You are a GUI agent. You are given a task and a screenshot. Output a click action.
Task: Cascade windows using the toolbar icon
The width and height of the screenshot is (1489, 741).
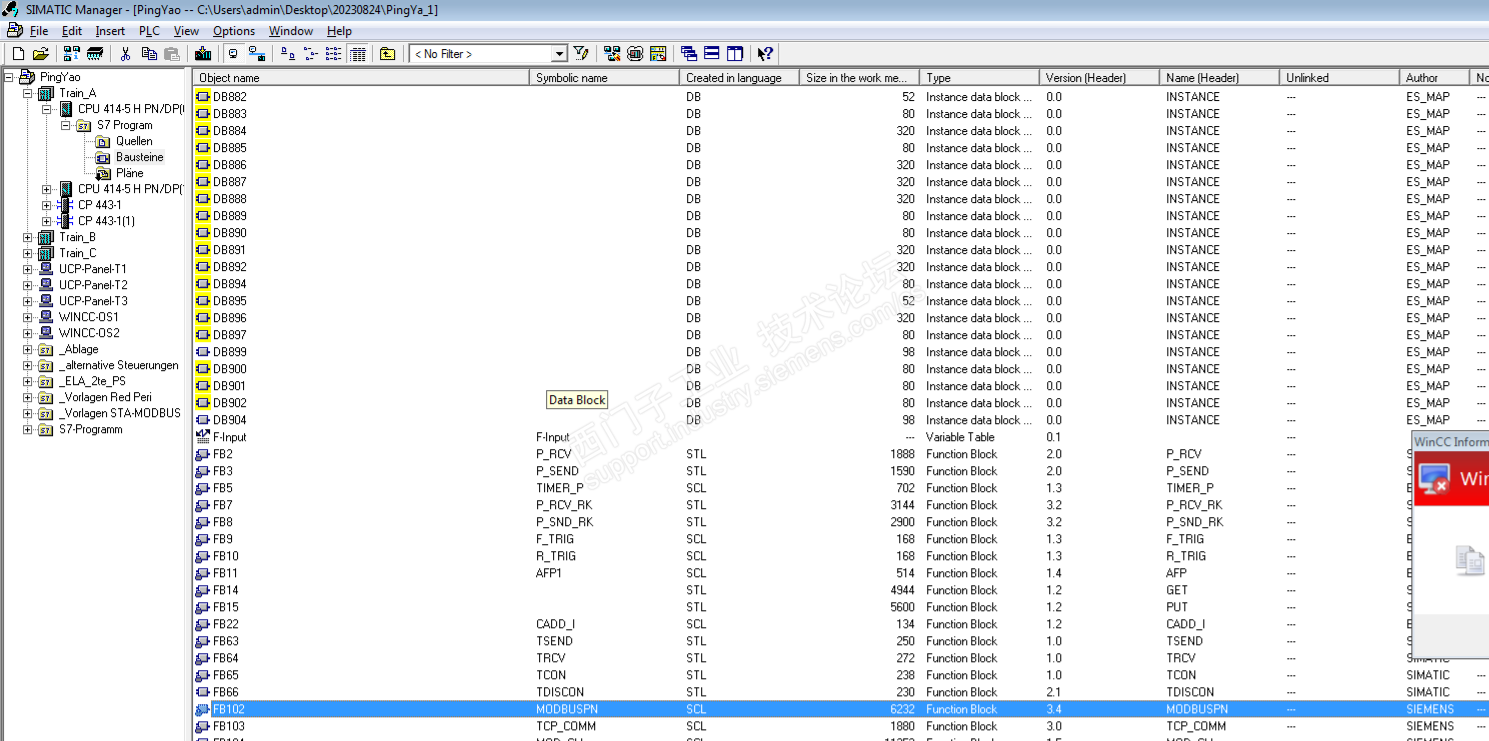689,54
